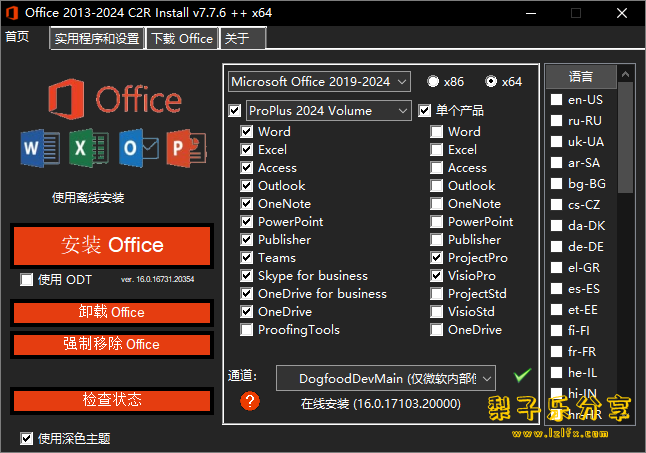Enable the 使用 ODT checkbox
This screenshot has width=646, height=453.
(27, 280)
